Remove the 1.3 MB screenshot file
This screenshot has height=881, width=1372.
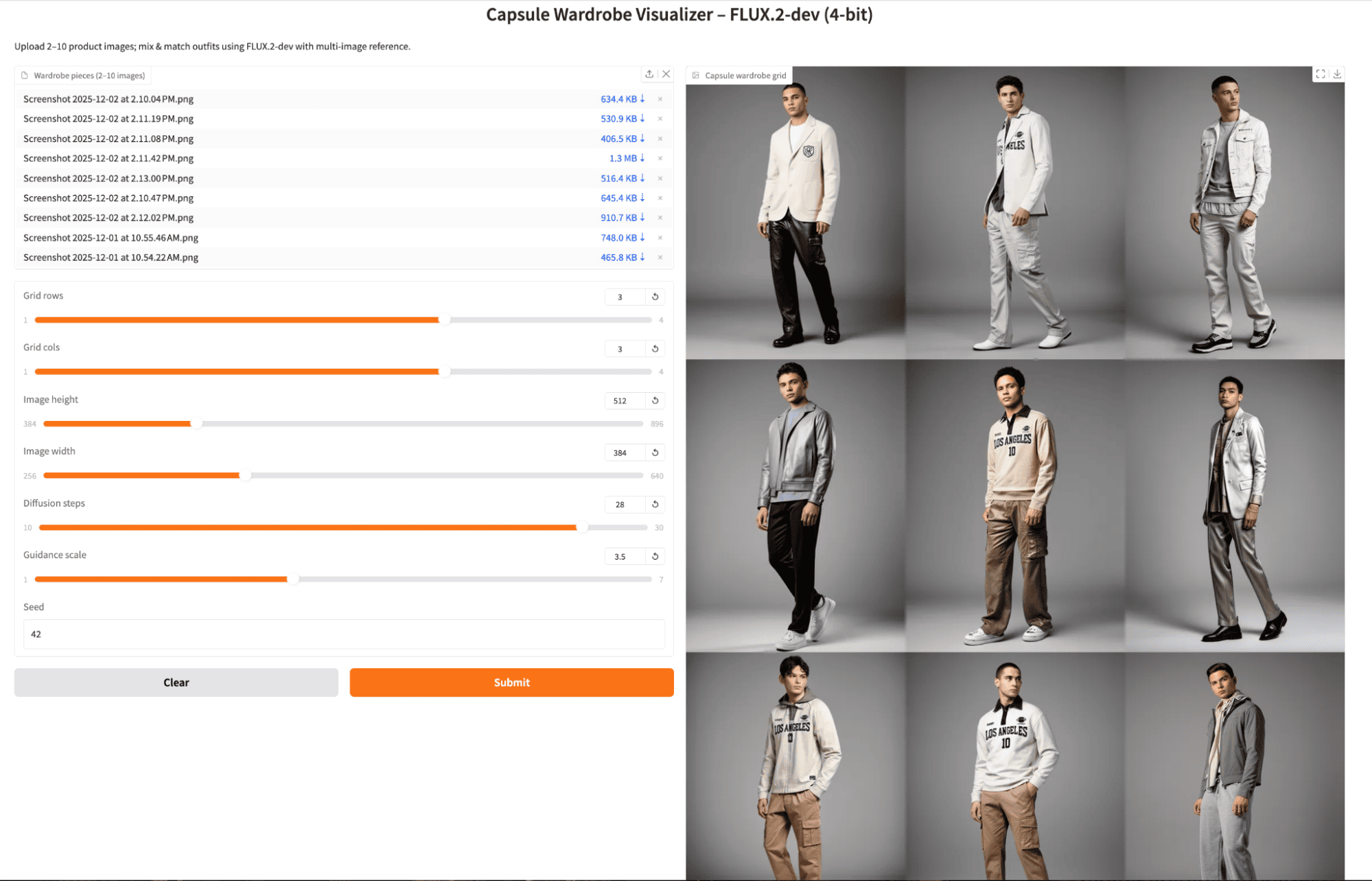point(660,159)
